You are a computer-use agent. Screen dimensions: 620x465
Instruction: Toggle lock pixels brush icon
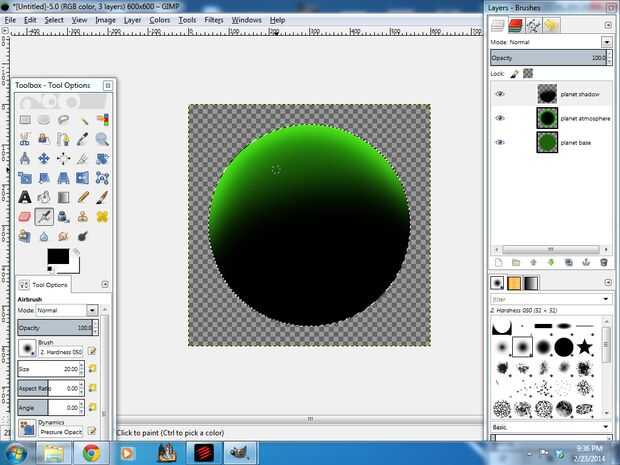(x=514, y=74)
